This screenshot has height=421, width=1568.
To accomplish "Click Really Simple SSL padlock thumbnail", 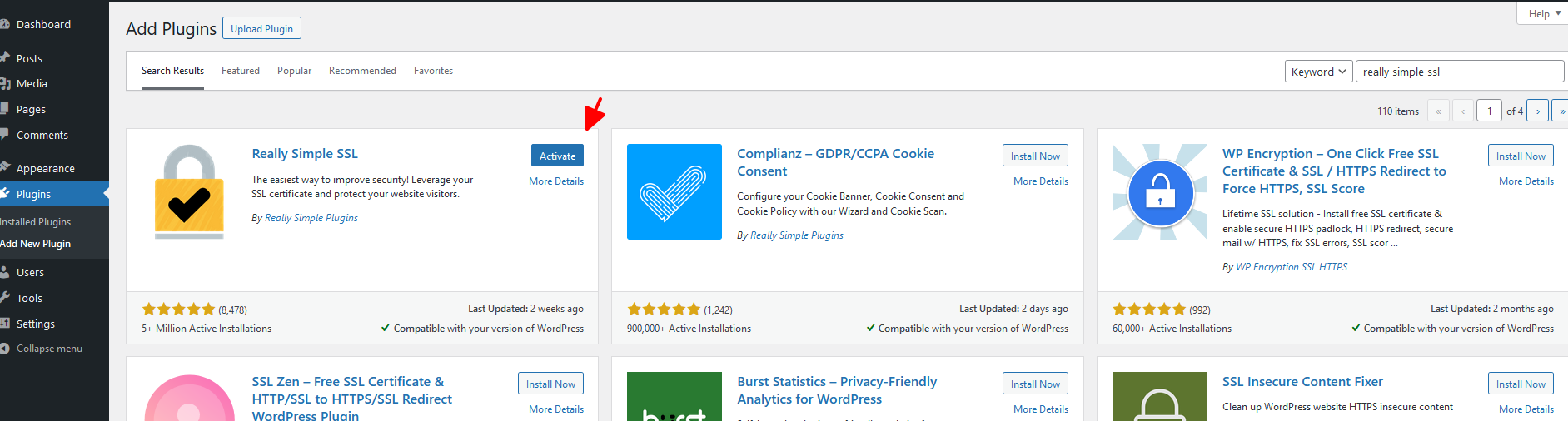I will 189,191.
